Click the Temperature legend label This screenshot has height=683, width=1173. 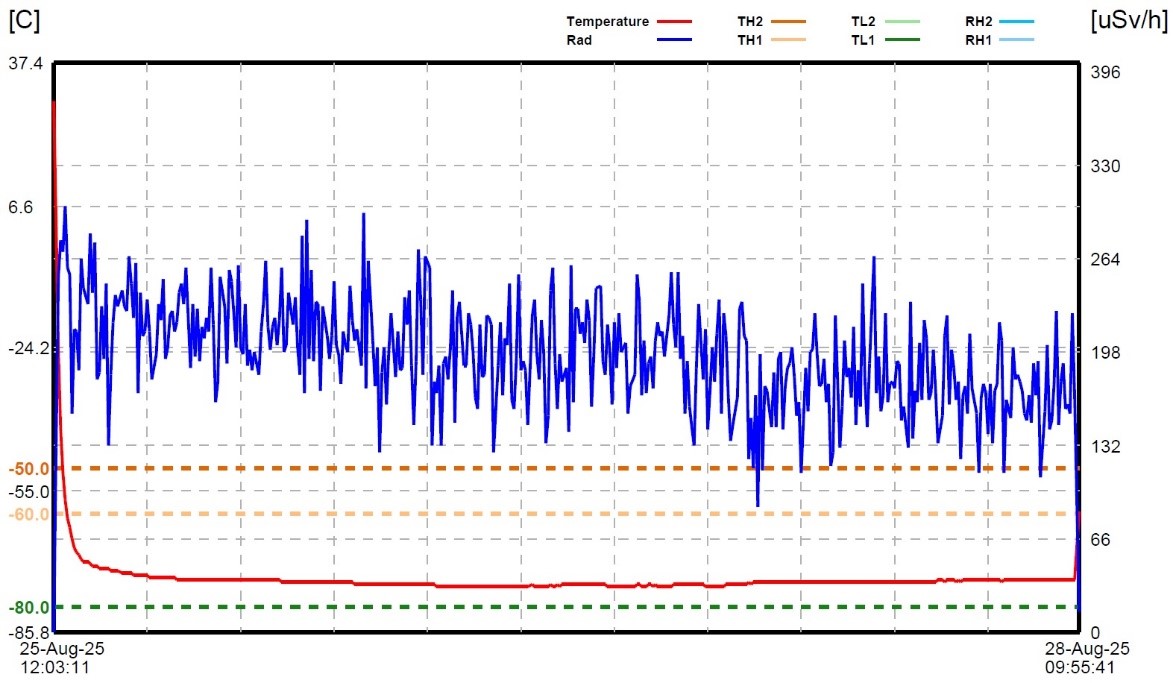[607, 21]
